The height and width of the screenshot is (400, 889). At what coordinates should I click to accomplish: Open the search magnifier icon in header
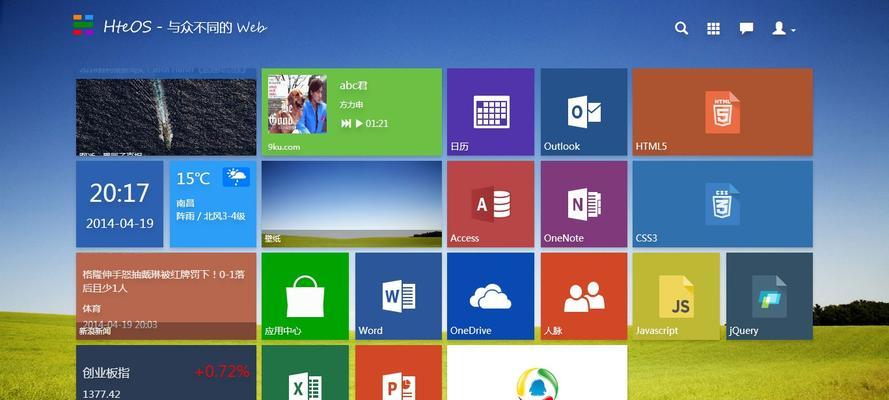coord(681,28)
